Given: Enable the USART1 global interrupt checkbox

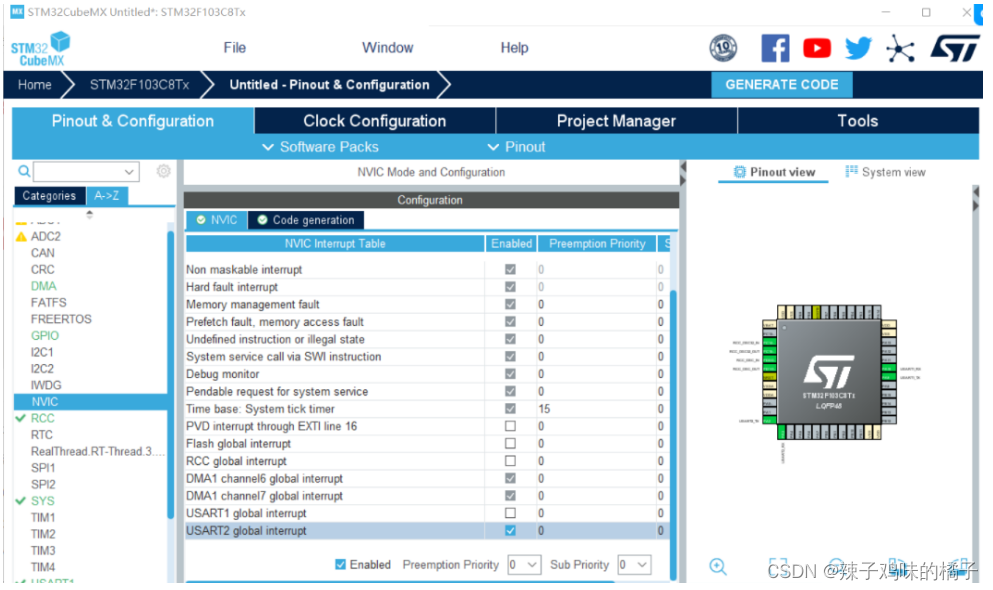Looking at the screenshot, I should 510,513.
